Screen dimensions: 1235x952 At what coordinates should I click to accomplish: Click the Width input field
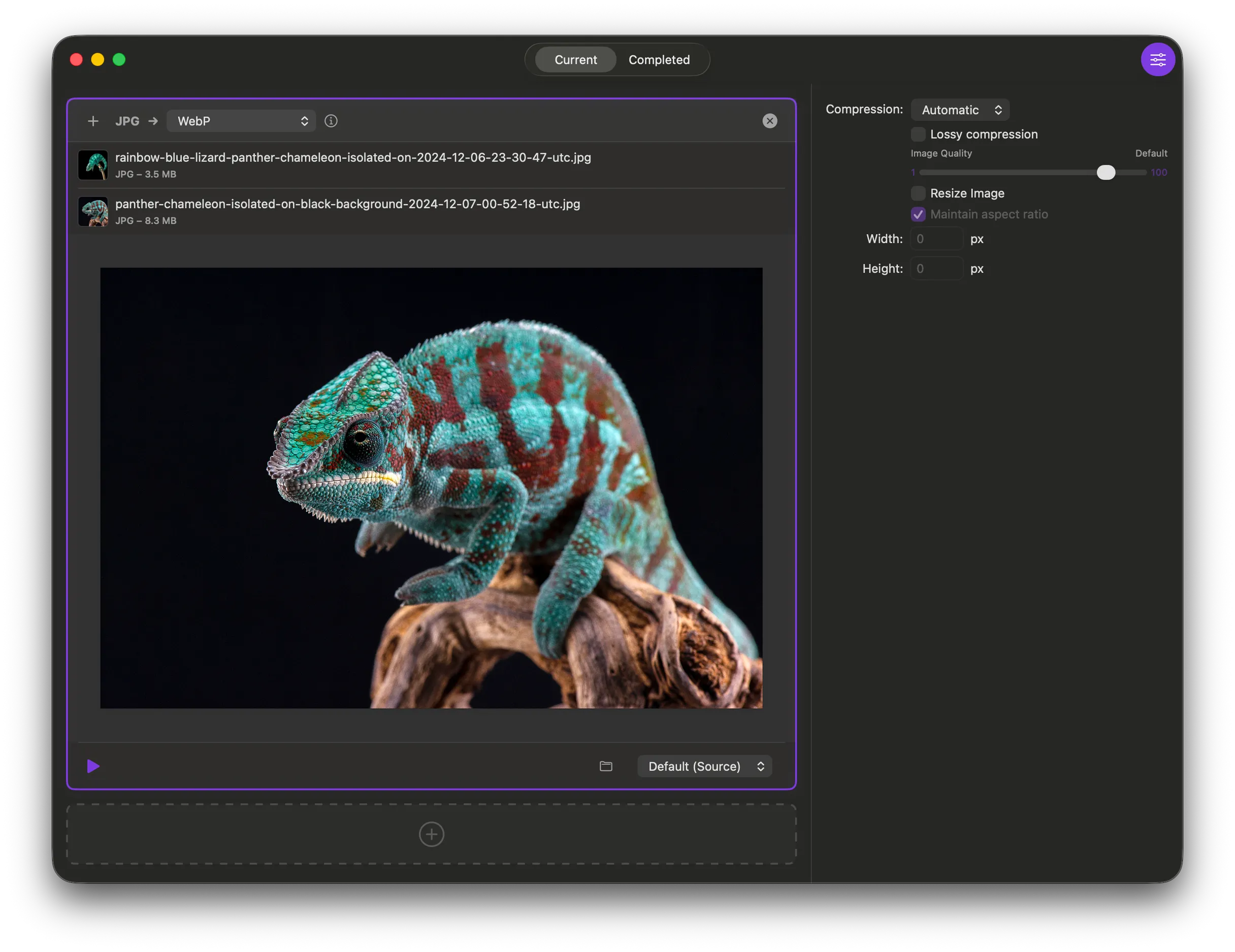(x=936, y=238)
